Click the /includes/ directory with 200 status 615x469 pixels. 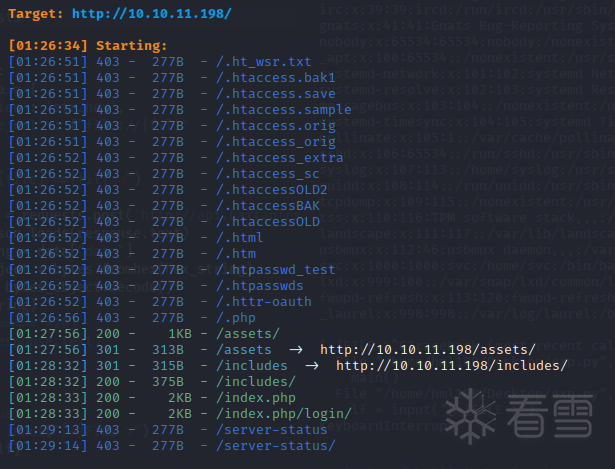point(256,382)
